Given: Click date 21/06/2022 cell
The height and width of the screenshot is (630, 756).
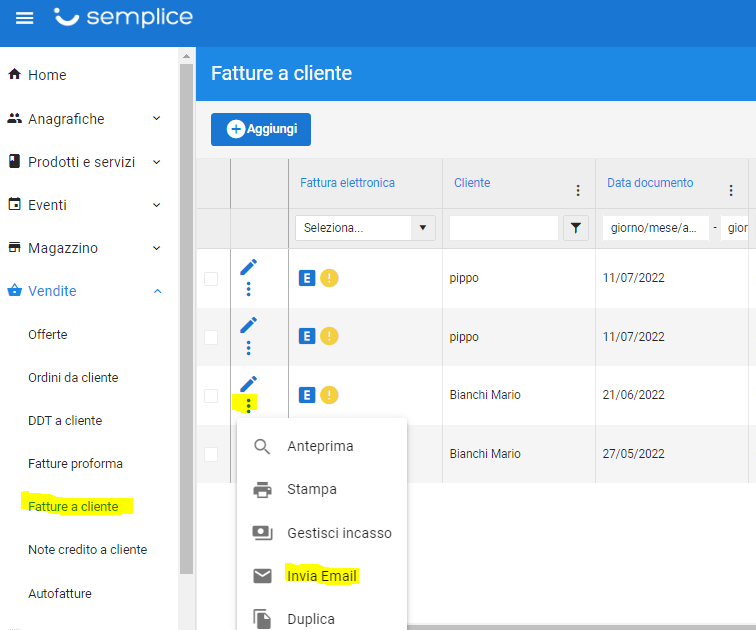Looking at the screenshot, I should tap(634, 395).
